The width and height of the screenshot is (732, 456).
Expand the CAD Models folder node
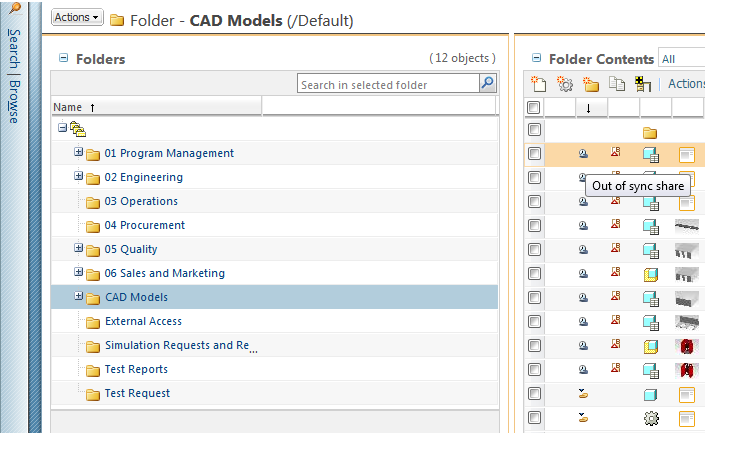click(x=78, y=296)
